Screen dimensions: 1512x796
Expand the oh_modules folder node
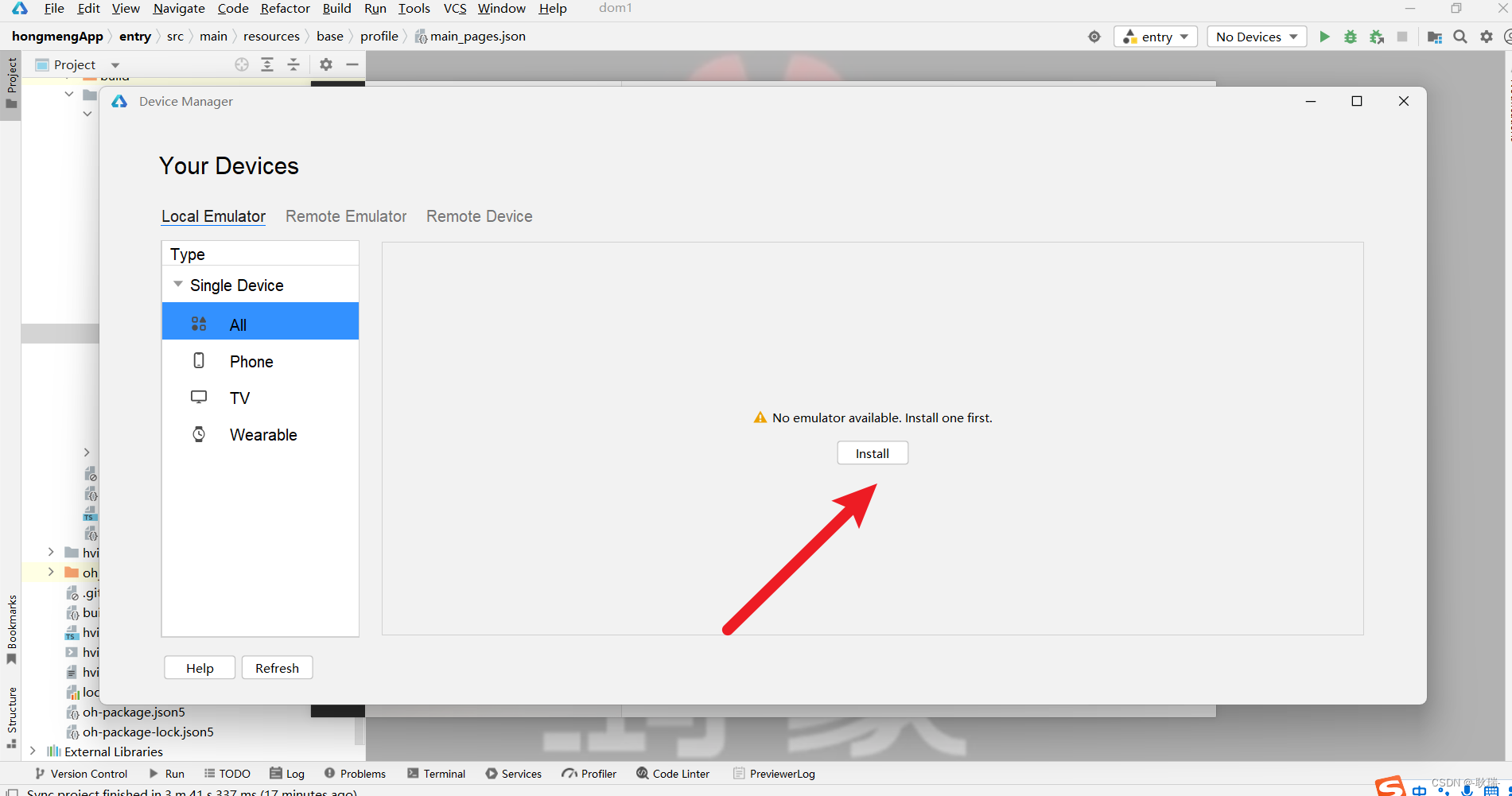point(51,572)
